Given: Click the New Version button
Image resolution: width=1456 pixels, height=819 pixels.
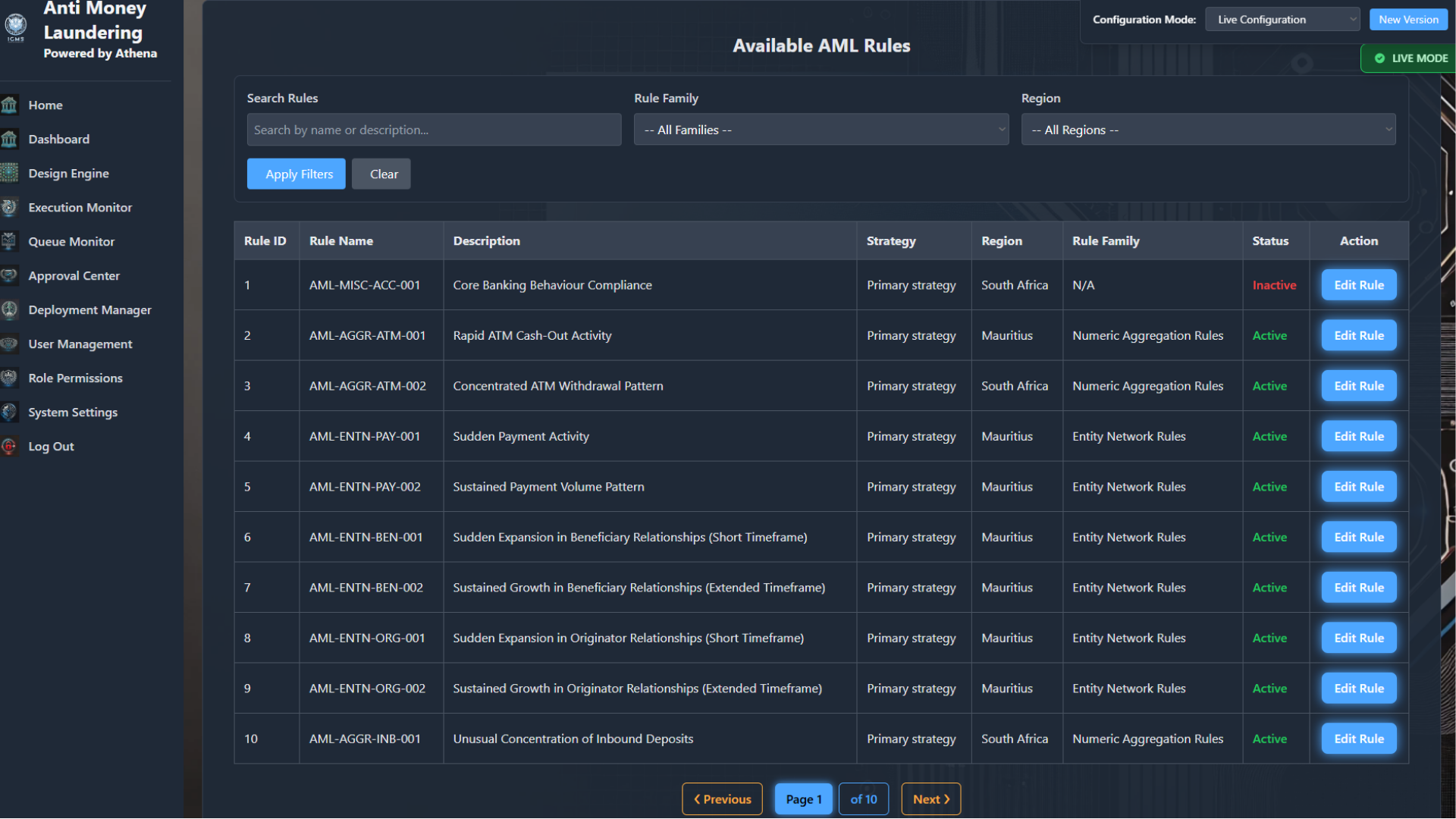Looking at the screenshot, I should pos(1407,20).
